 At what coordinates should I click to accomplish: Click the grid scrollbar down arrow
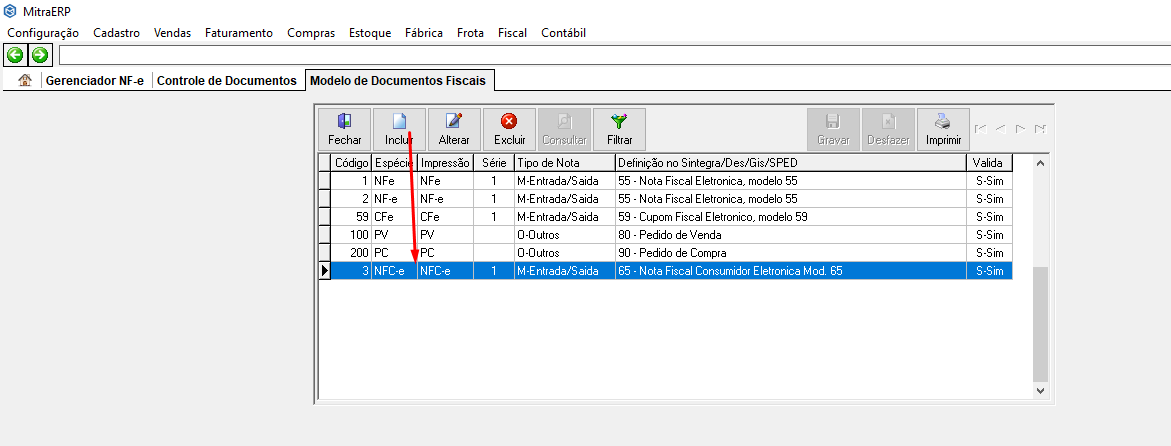1040,390
